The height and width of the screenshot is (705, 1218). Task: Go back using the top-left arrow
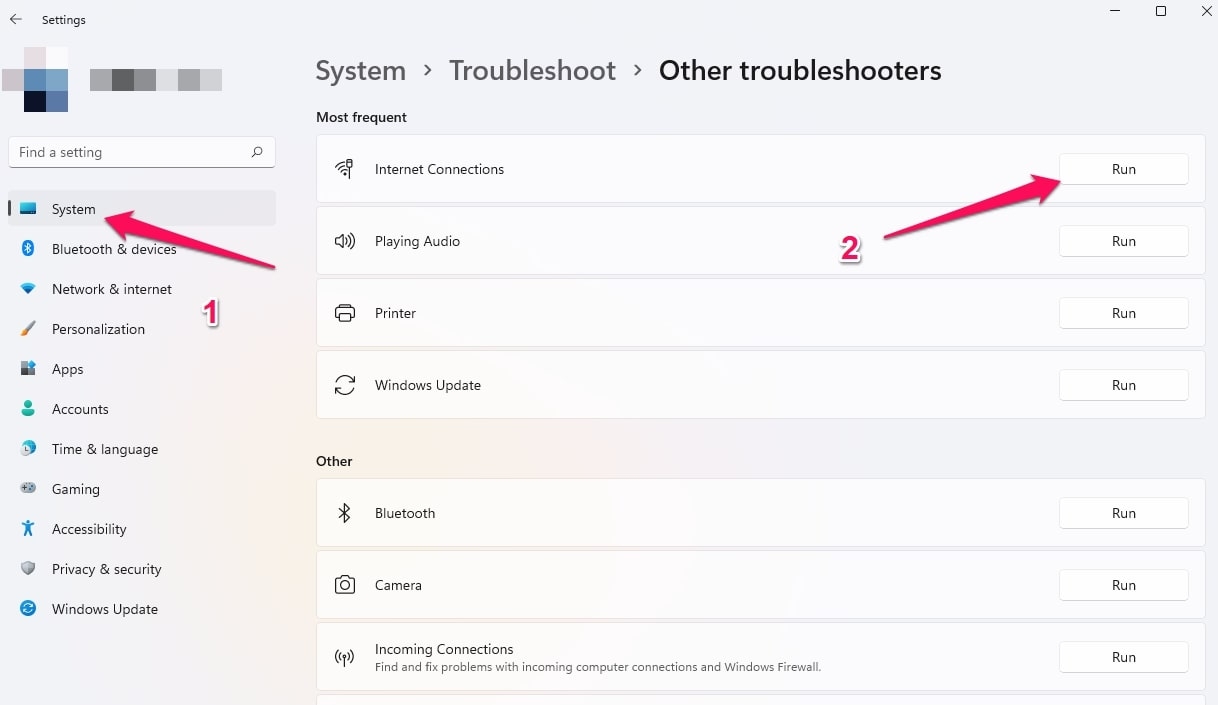16,19
